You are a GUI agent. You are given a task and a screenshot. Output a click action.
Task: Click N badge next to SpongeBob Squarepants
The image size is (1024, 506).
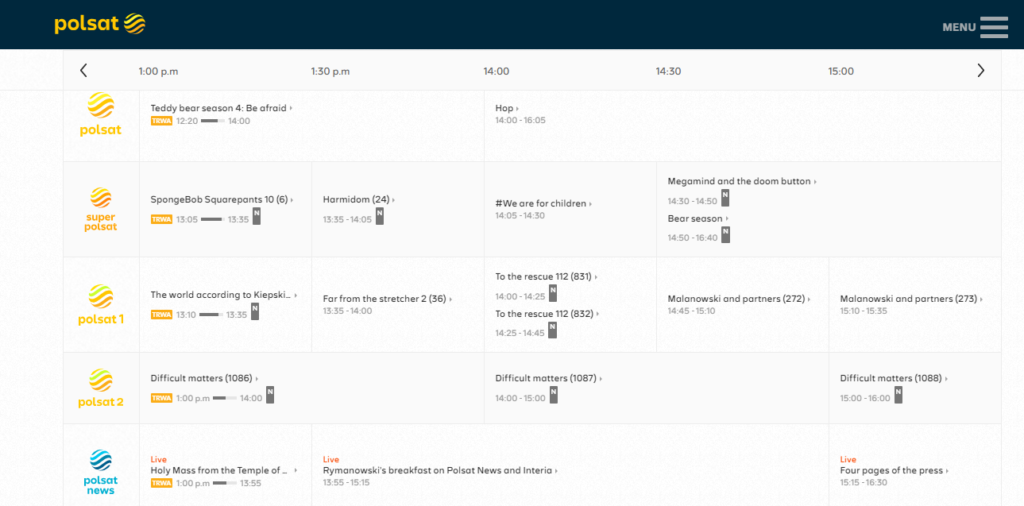pos(257,216)
